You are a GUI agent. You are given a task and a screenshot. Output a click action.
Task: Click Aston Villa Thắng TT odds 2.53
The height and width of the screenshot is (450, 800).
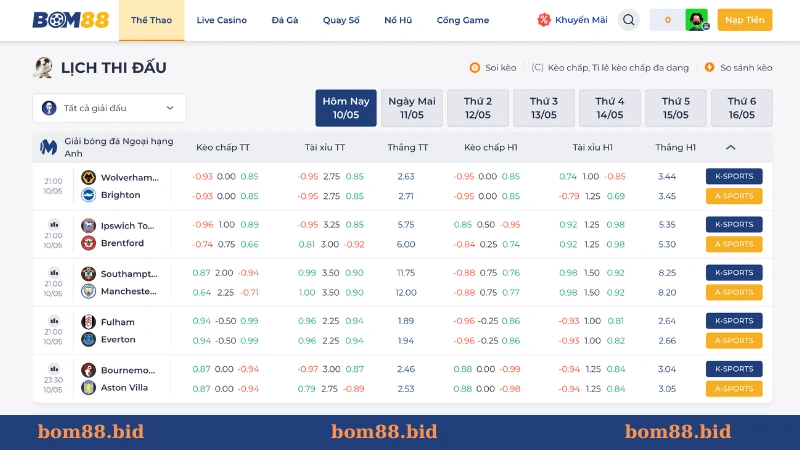tap(406, 389)
